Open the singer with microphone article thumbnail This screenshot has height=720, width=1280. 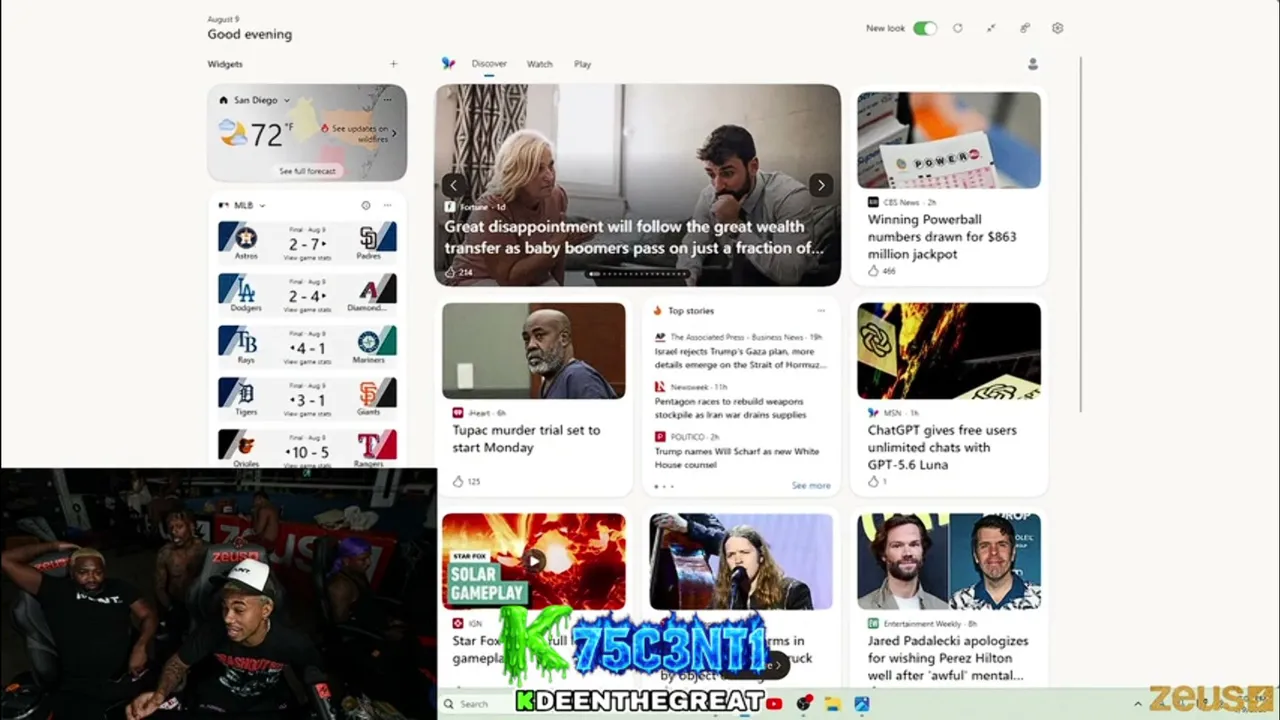[741, 561]
